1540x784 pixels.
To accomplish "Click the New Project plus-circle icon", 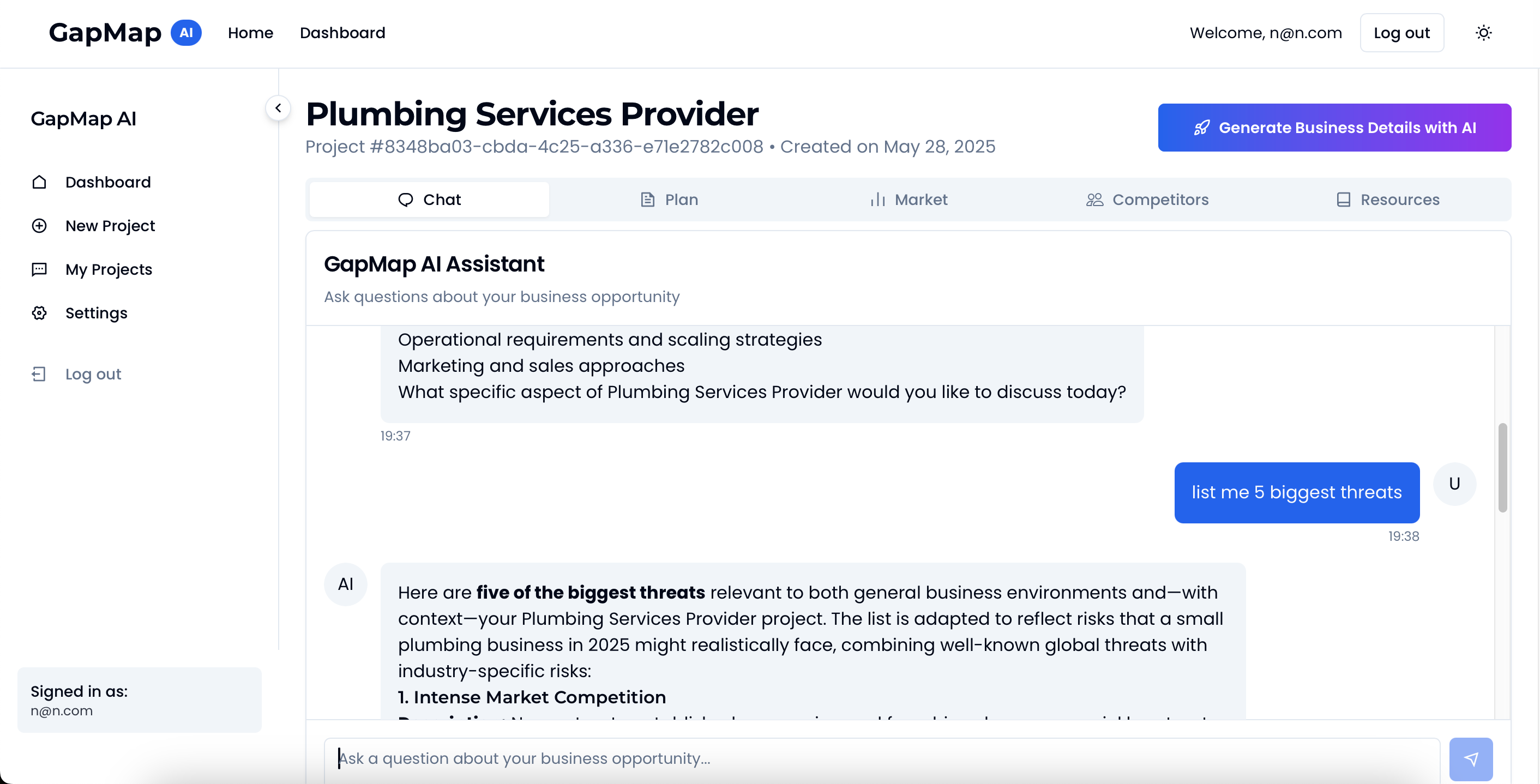I will (x=39, y=226).
